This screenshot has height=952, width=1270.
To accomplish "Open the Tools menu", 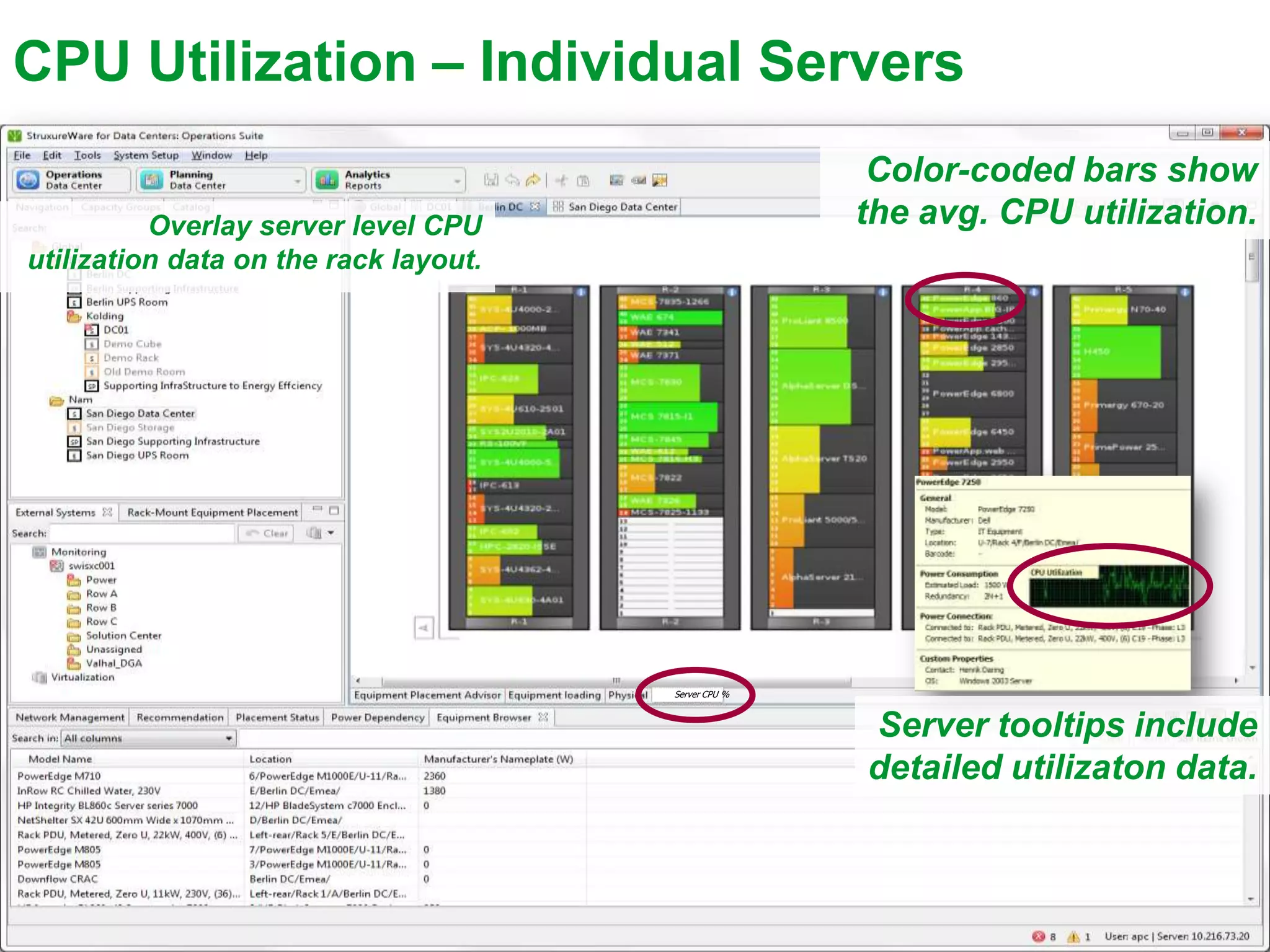I will point(87,155).
